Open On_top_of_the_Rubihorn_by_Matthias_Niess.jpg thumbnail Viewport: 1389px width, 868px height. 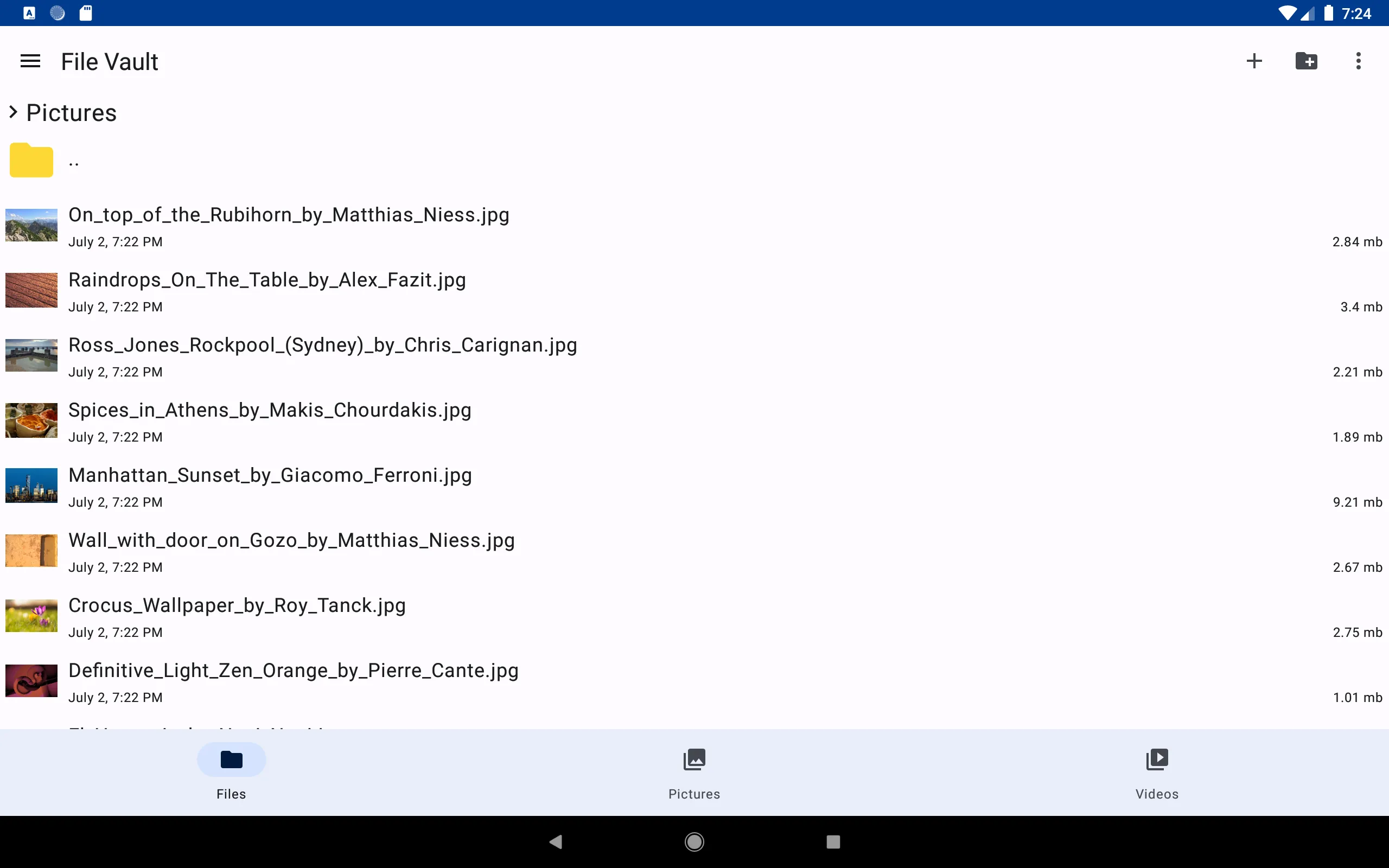(31, 225)
